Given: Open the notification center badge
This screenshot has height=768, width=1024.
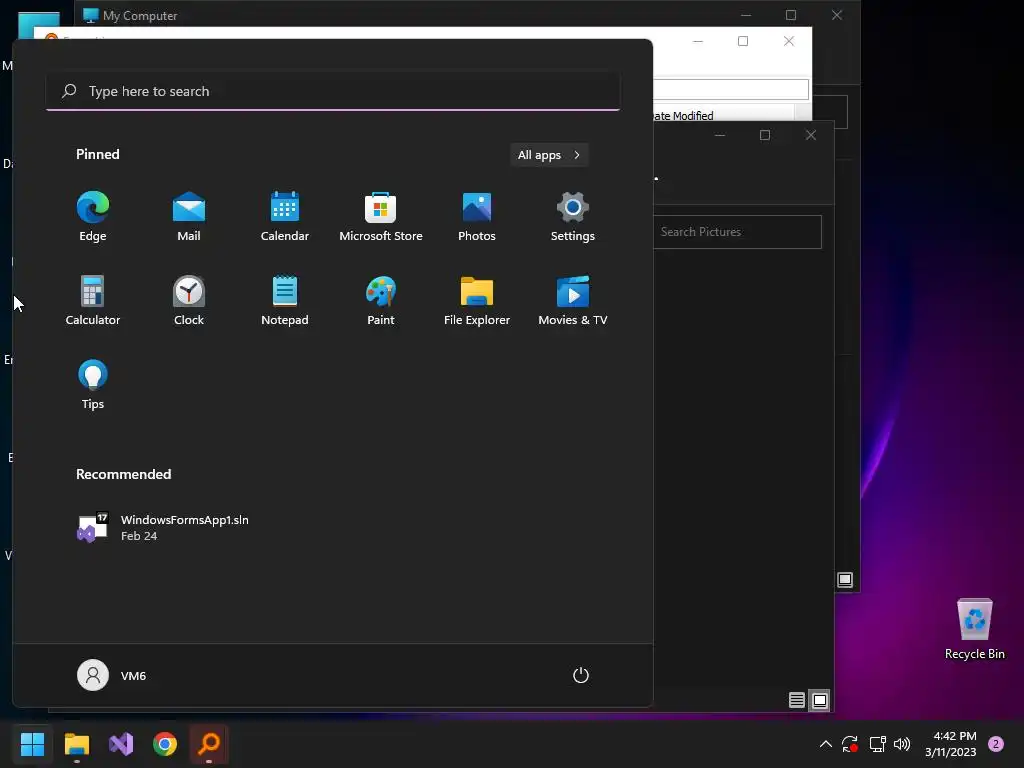Looking at the screenshot, I should click(x=996, y=744).
